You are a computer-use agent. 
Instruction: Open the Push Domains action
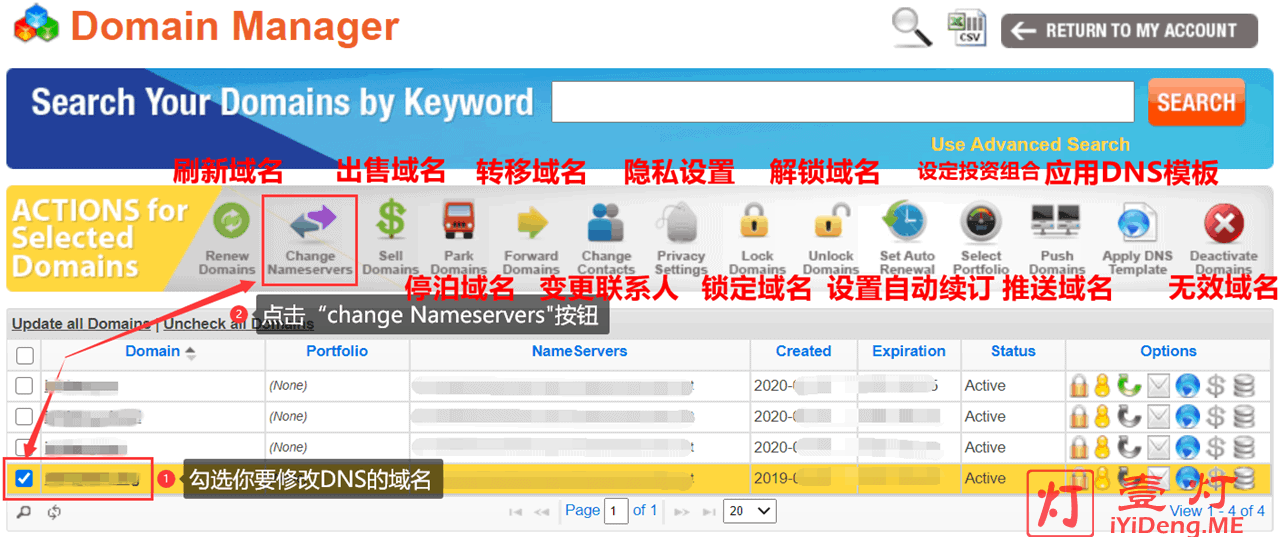(x=1056, y=221)
